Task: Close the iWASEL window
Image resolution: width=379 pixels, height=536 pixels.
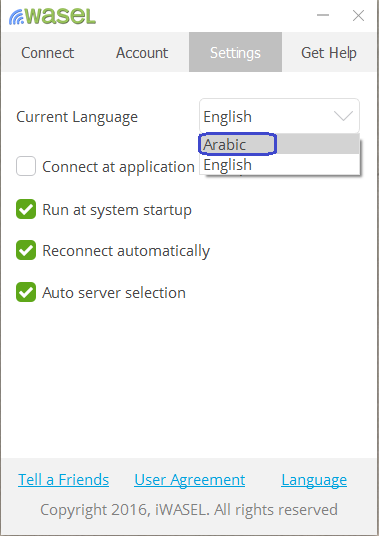Action: pos(358,15)
